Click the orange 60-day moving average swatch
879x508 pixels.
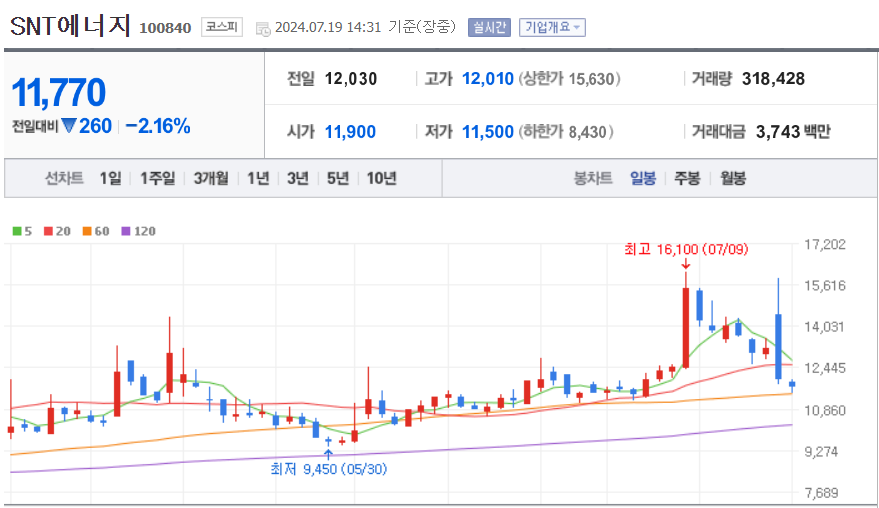[x=87, y=231]
